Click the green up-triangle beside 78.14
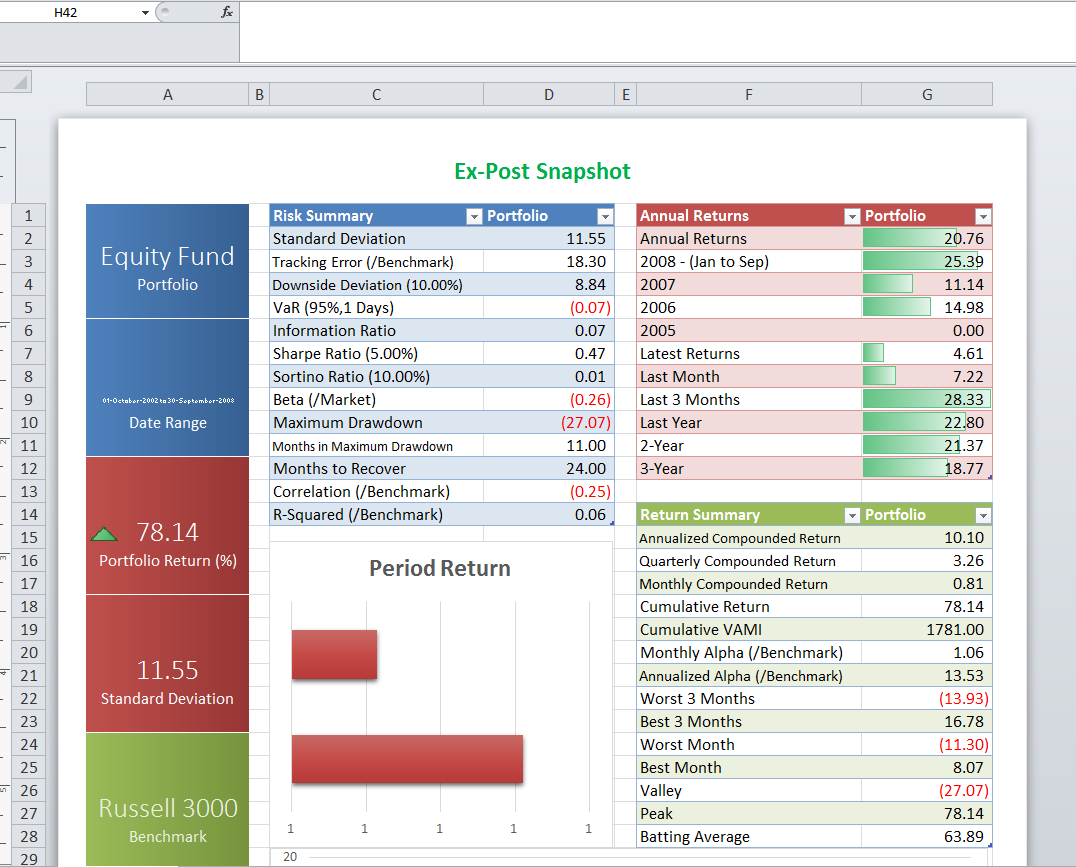 pyautogui.click(x=104, y=534)
